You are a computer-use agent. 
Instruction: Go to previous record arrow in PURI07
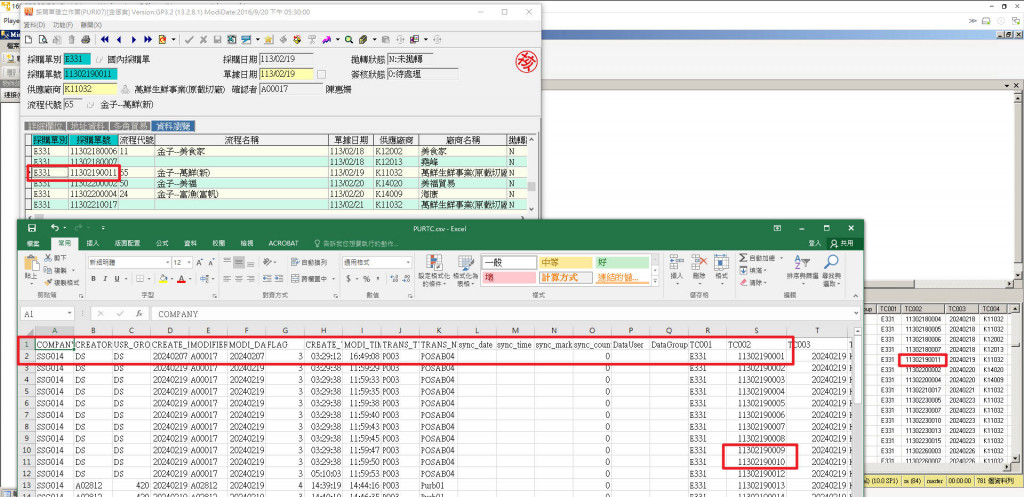pyautogui.click(x=119, y=39)
